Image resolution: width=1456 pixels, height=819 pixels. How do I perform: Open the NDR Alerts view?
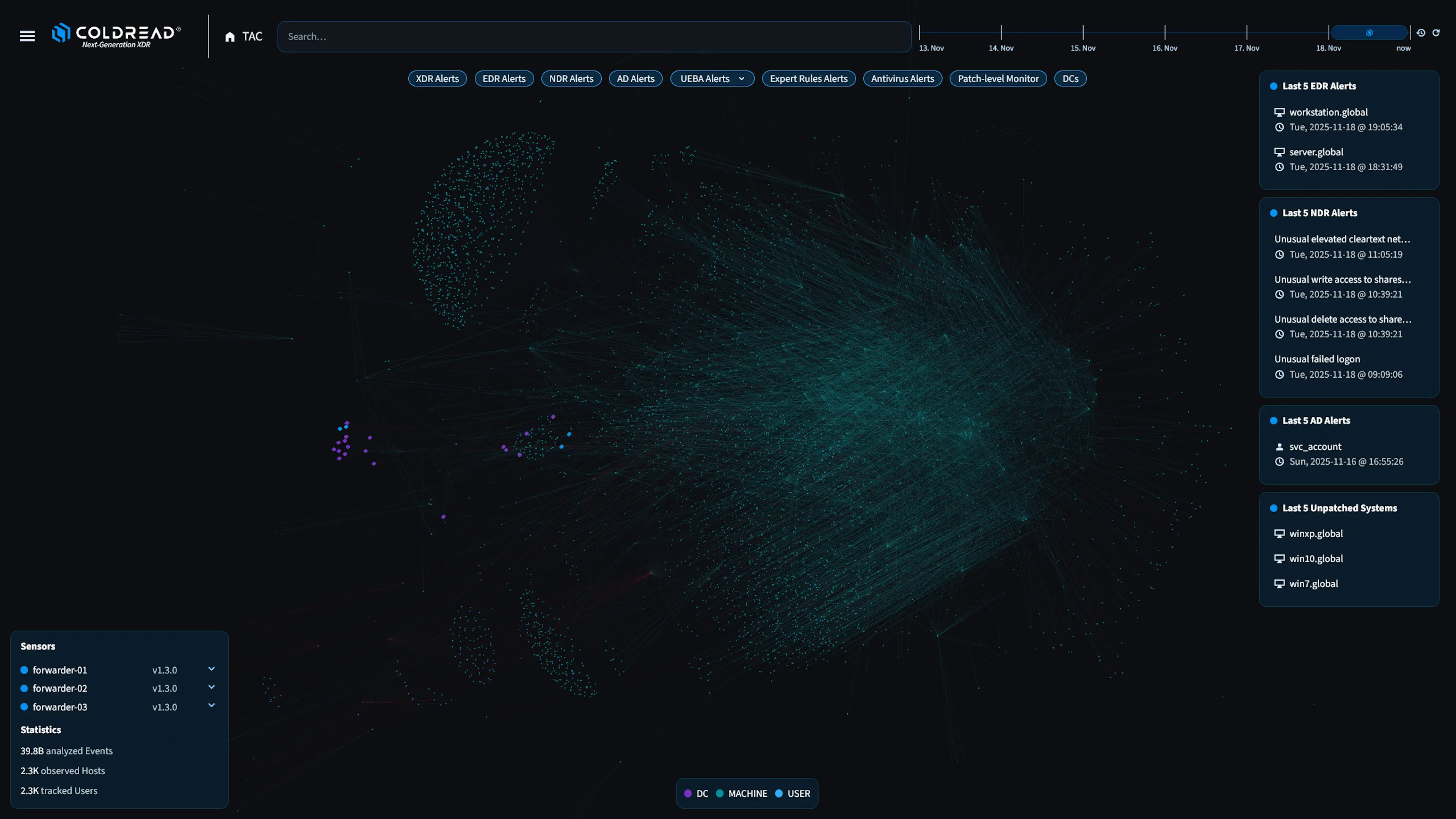571,78
